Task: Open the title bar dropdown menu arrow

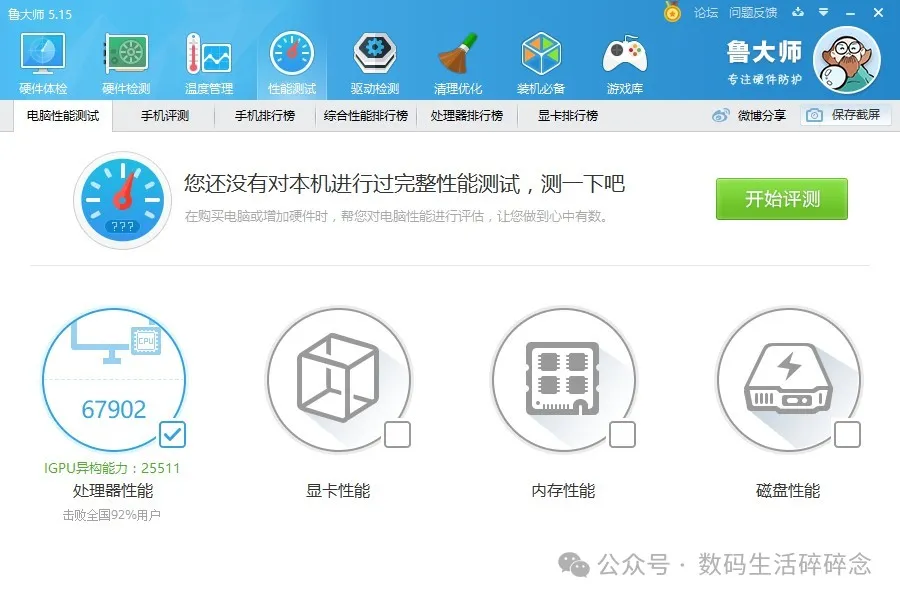Action: (824, 12)
